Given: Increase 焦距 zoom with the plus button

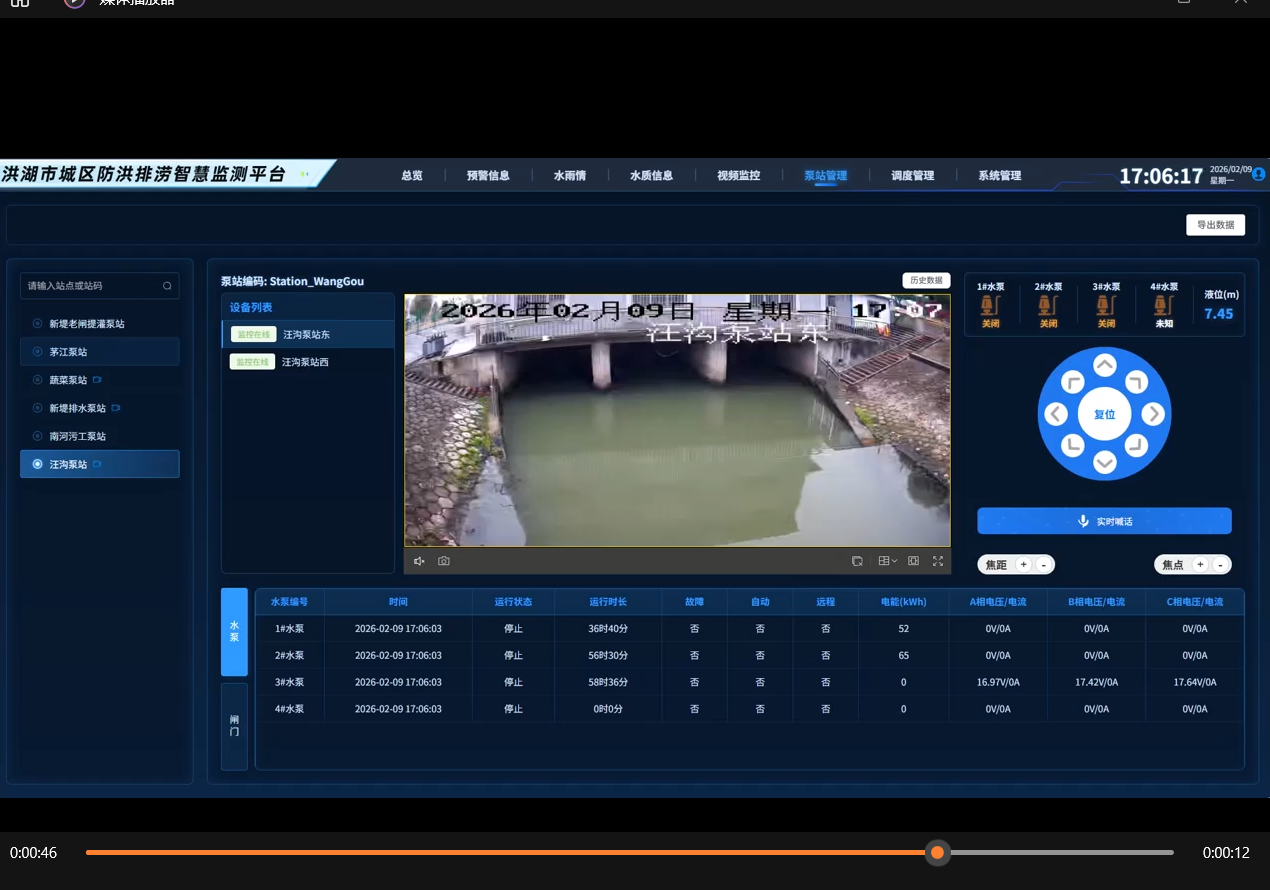Looking at the screenshot, I should pyautogui.click(x=1023, y=565).
